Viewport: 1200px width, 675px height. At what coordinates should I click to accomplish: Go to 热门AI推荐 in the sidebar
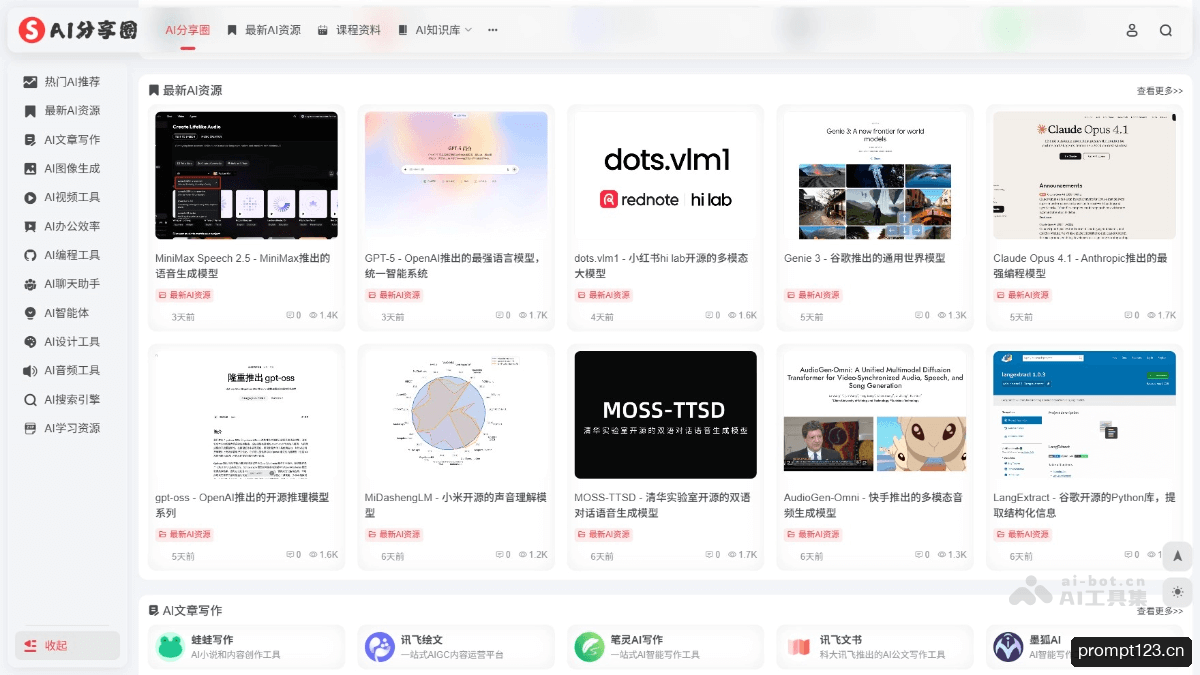click(x=62, y=82)
